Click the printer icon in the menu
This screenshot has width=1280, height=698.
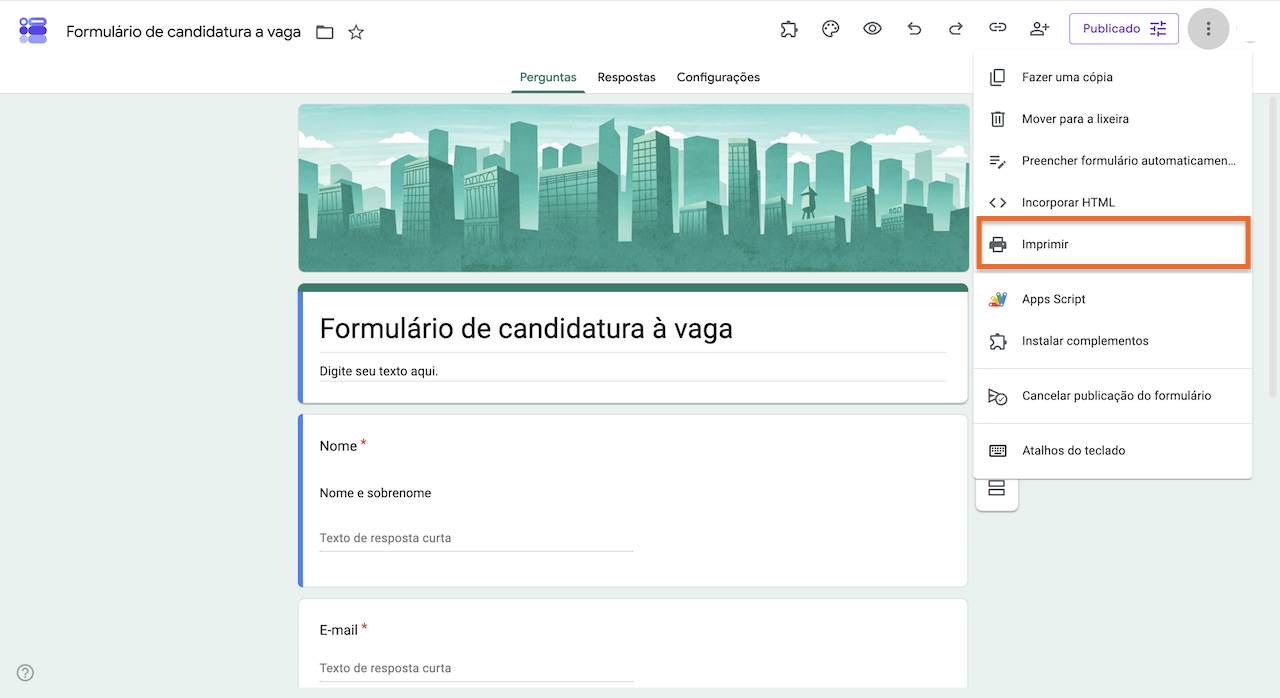997,244
